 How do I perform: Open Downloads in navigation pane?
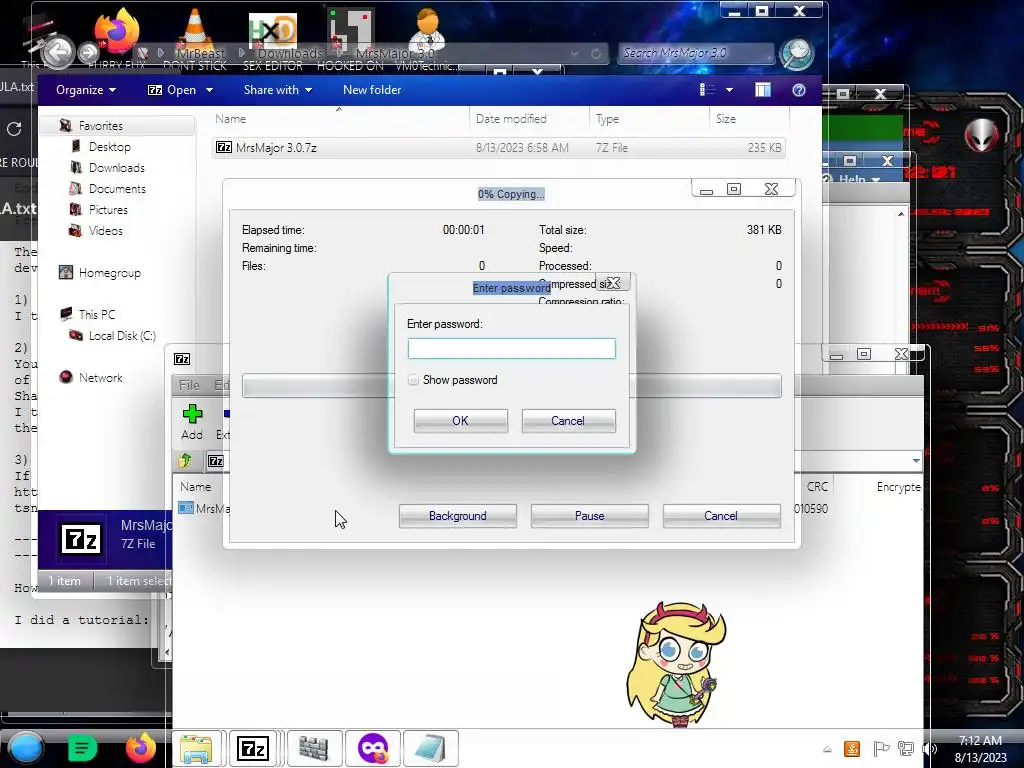tap(116, 167)
